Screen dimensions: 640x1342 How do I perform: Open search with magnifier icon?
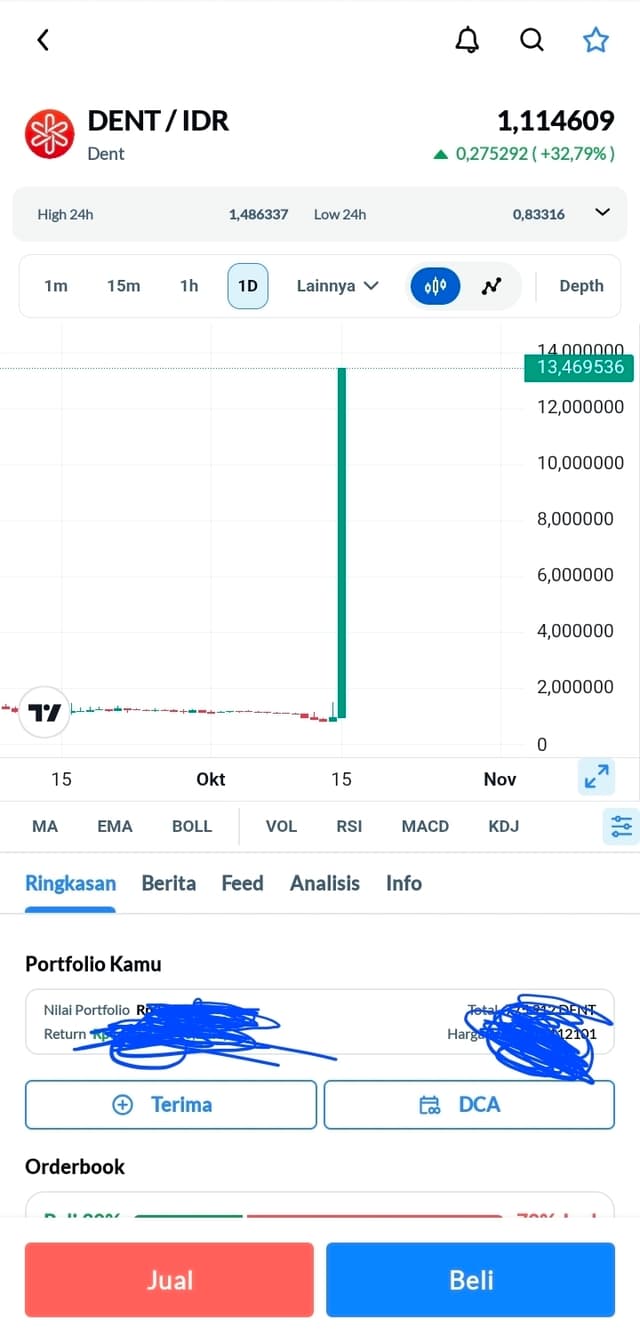pyautogui.click(x=532, y=40)
